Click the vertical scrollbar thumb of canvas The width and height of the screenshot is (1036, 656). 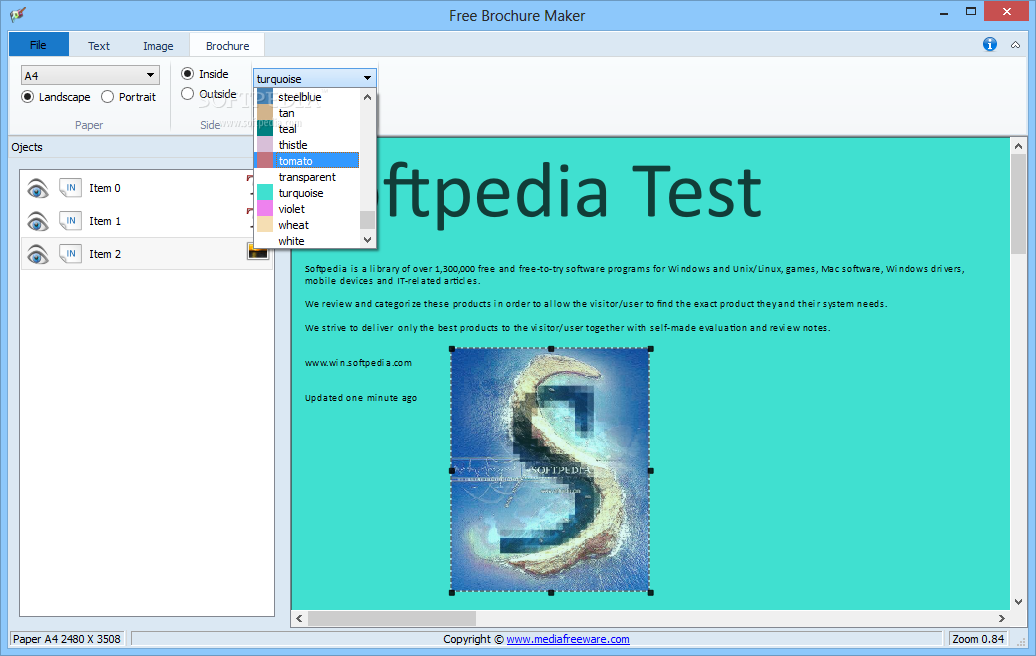click(1018, 203)
